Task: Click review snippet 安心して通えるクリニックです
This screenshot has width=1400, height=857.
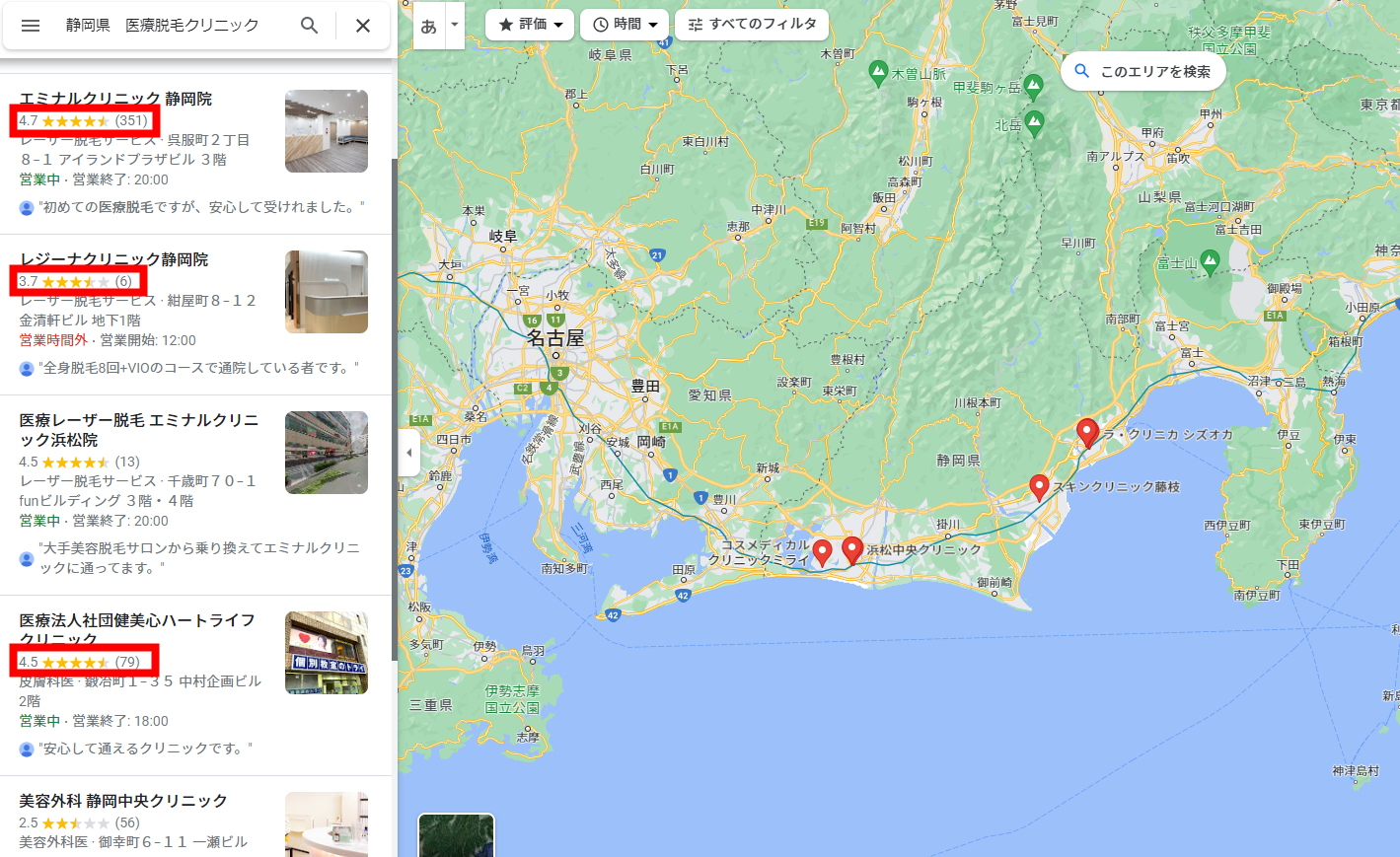Action: [145, 749]
